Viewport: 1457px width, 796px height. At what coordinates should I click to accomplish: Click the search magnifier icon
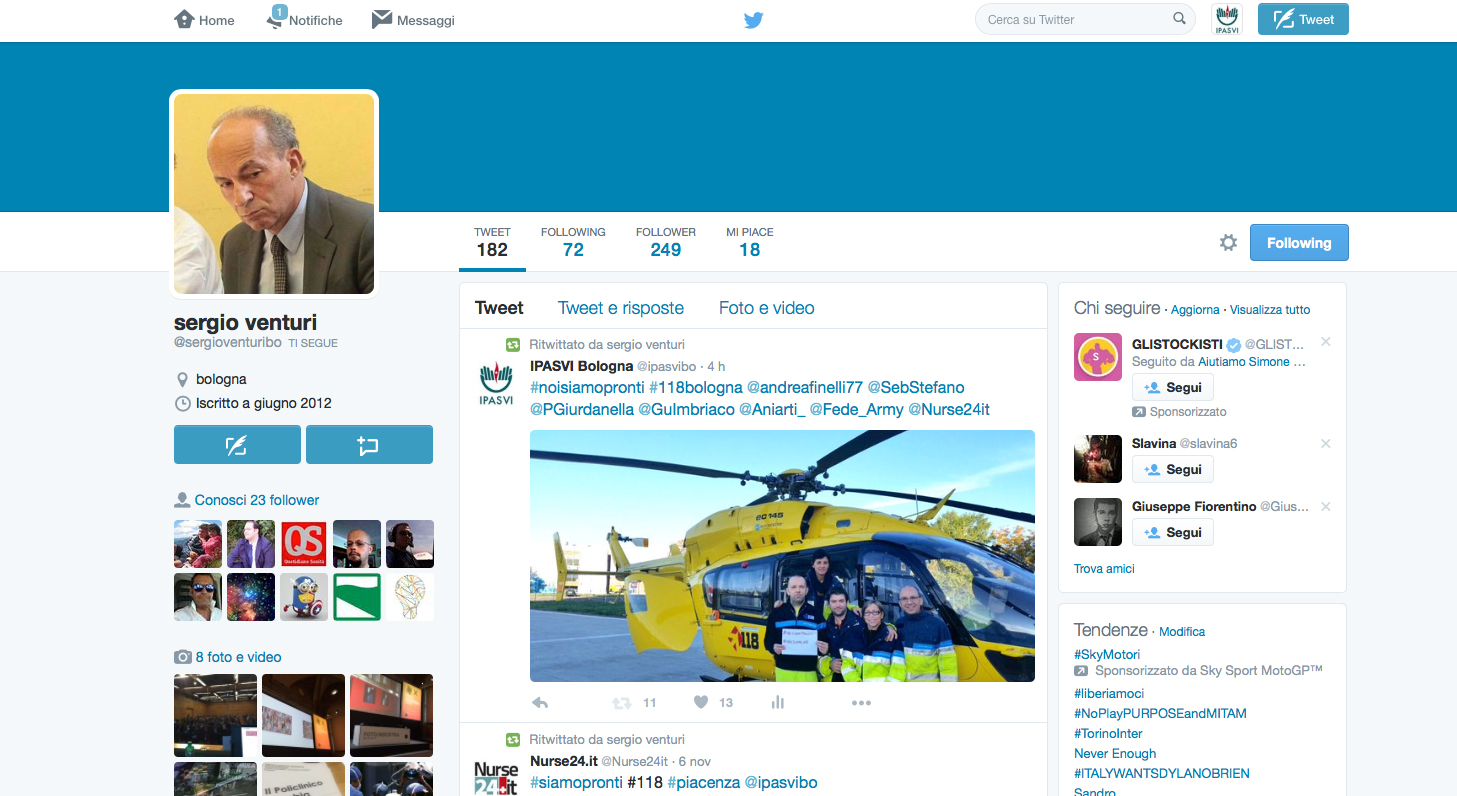[1179, 19]
